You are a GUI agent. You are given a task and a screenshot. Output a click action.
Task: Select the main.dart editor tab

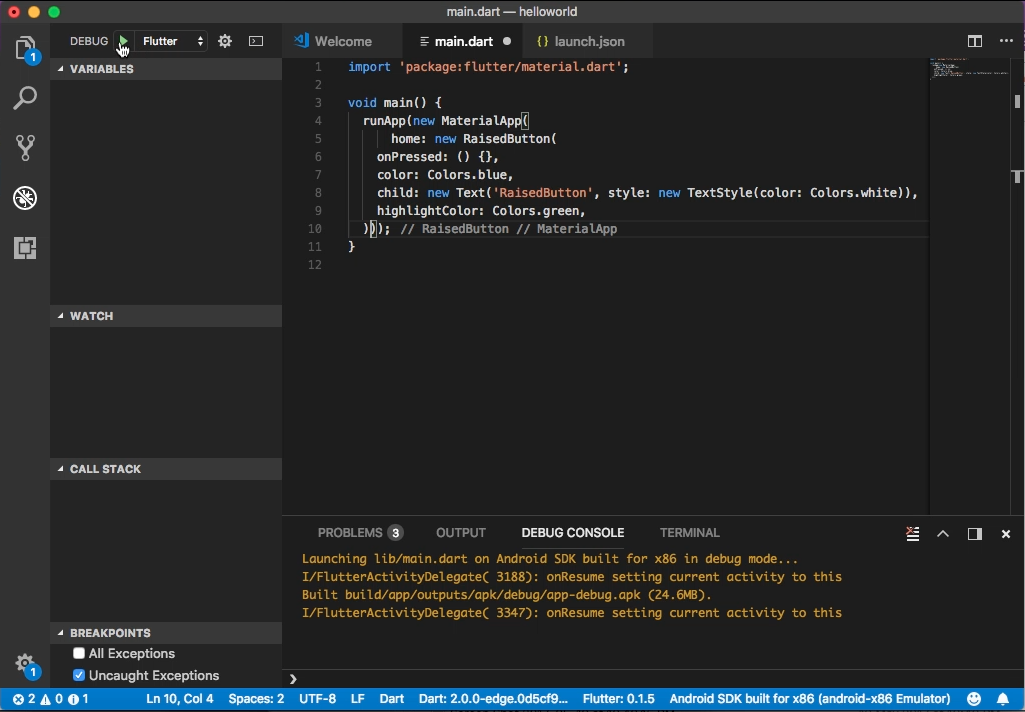pyautogui.click(x=463, y=41)
